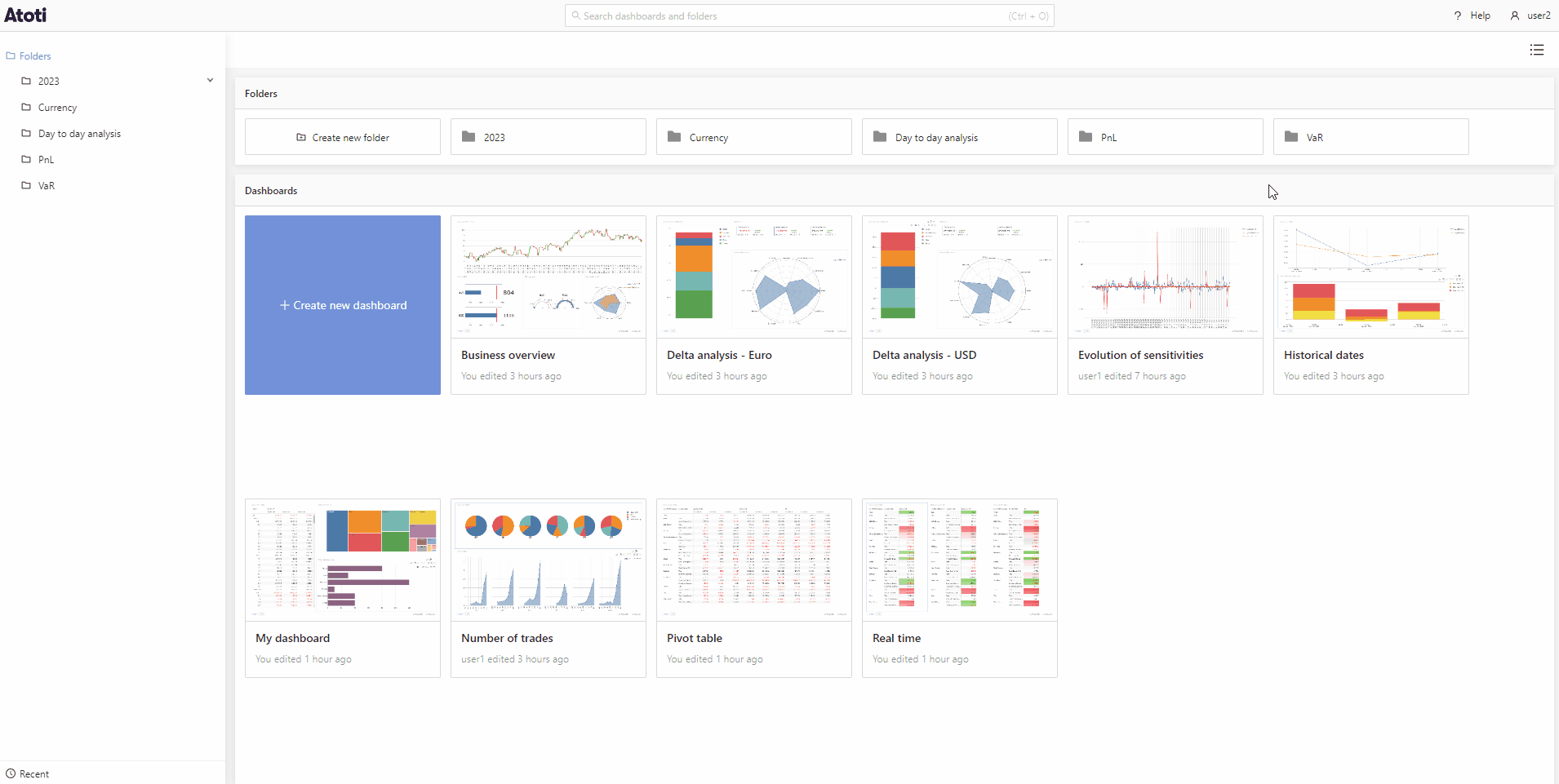The width and height of the screenshot is (1559, 784).
Task: Open the VaR folder card
Action: click(1371, 137)
